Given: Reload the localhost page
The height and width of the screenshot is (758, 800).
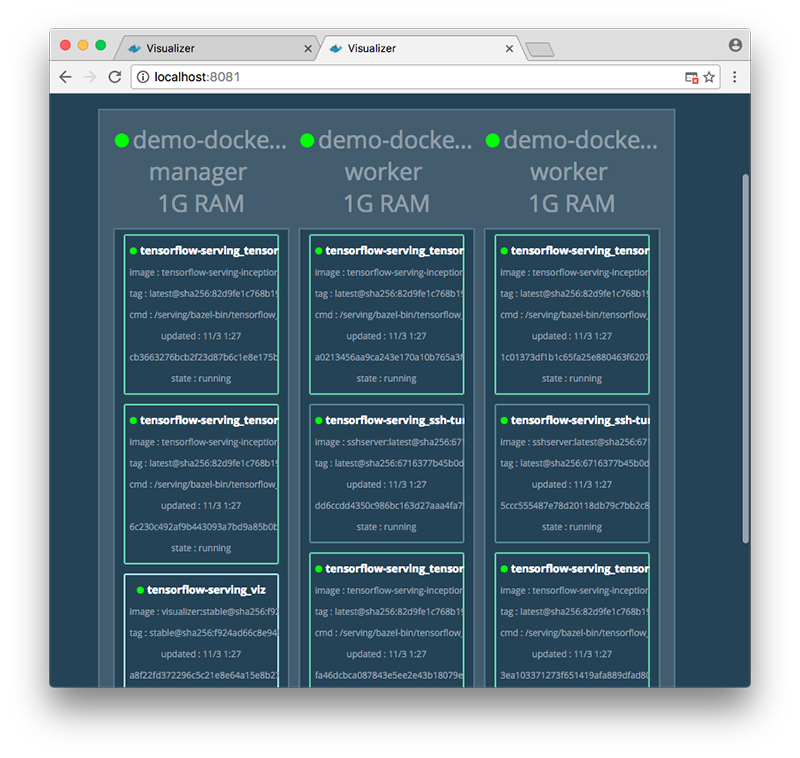Looking at the screenshot, I should (115, 77).
